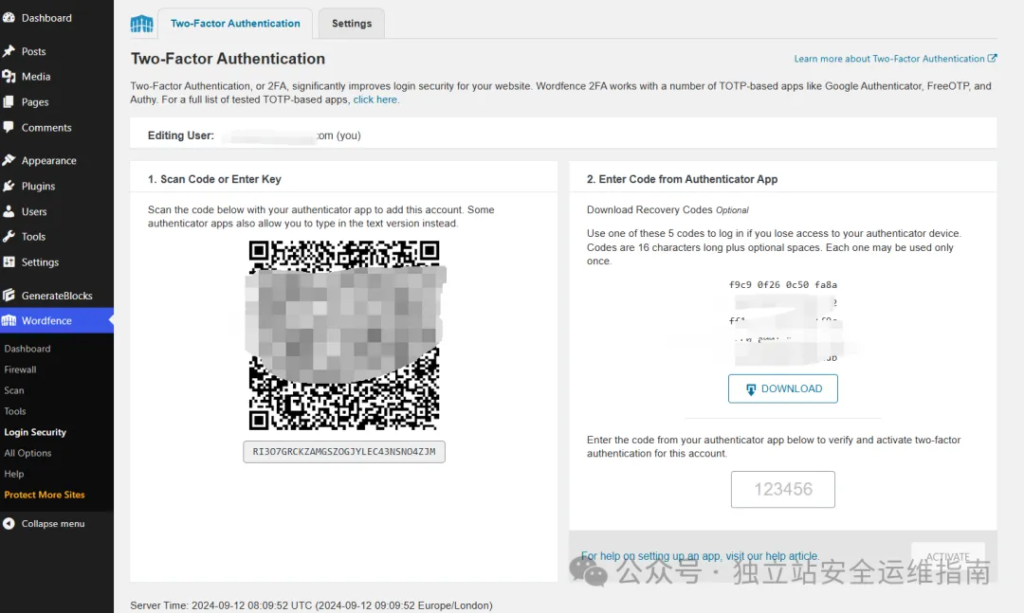Click the Server Time text at bottom
This screenshot has width=1024, height=613.
311,605
